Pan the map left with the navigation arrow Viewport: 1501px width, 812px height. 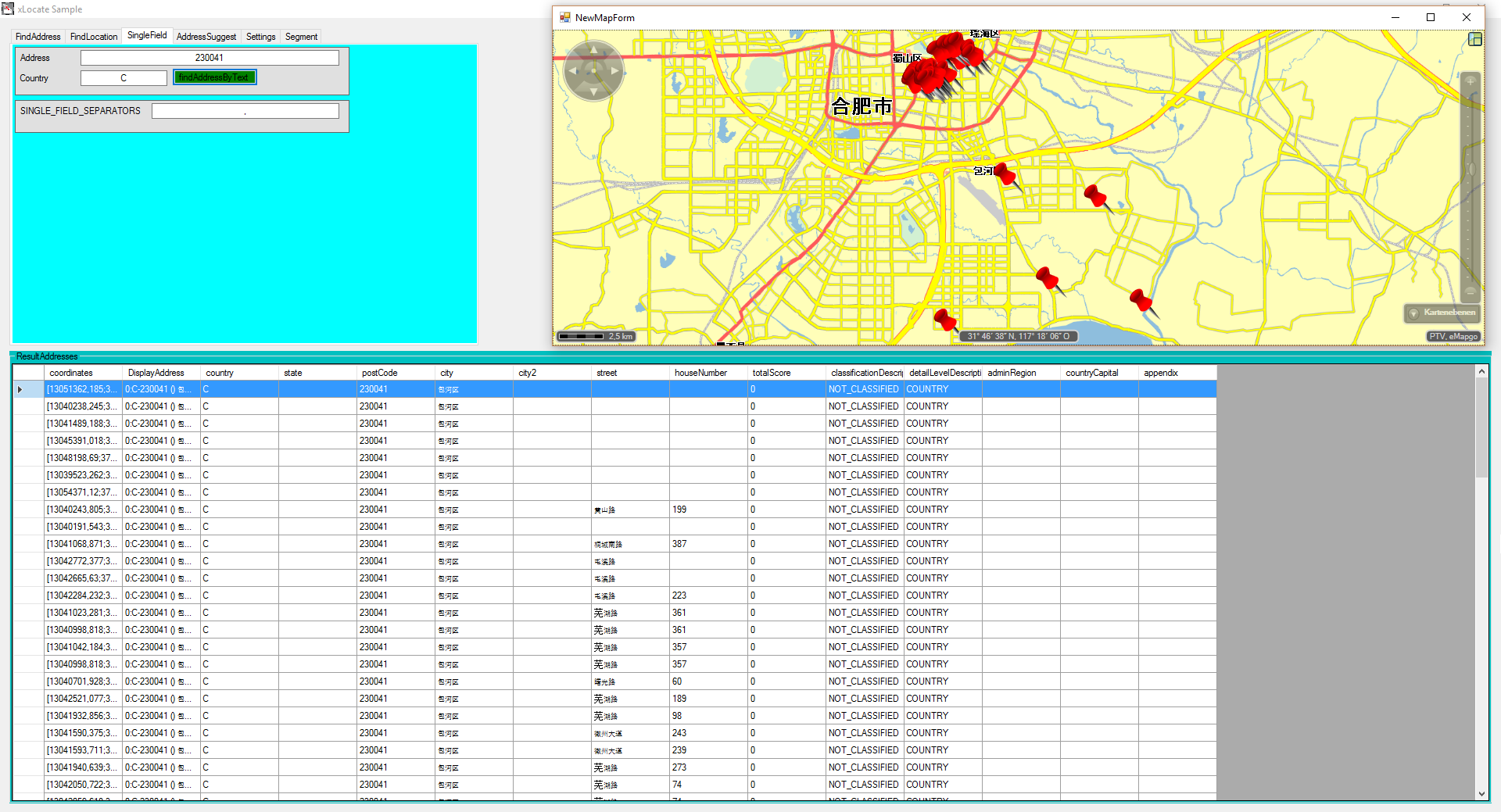[572, 71]
